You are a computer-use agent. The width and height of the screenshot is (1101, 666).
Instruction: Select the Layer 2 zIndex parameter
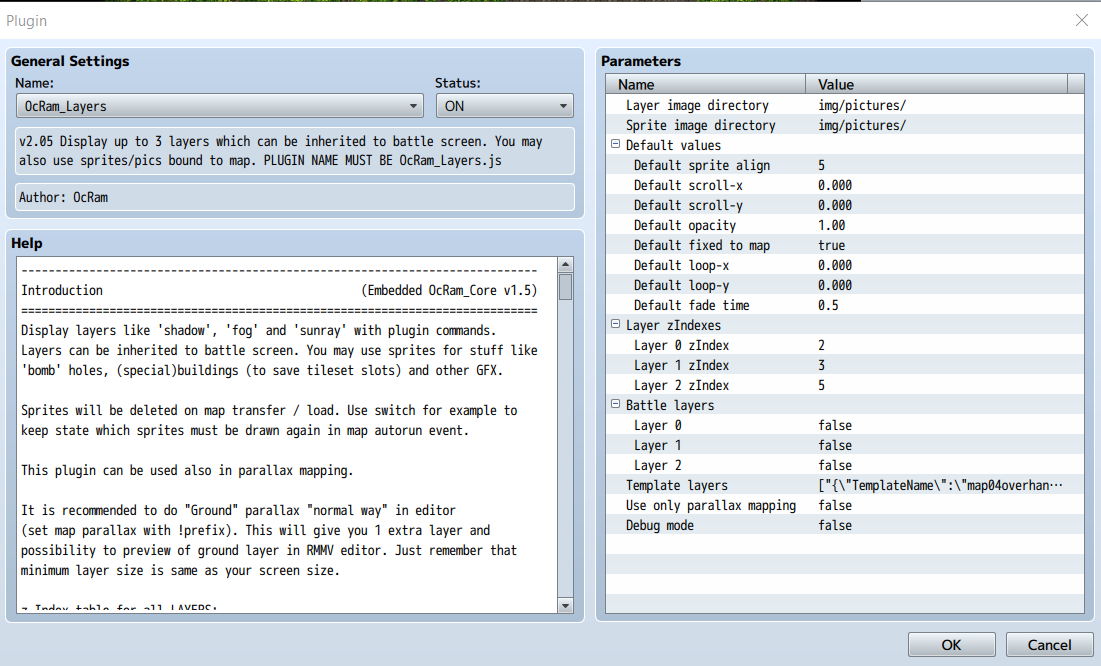[845, 385]
